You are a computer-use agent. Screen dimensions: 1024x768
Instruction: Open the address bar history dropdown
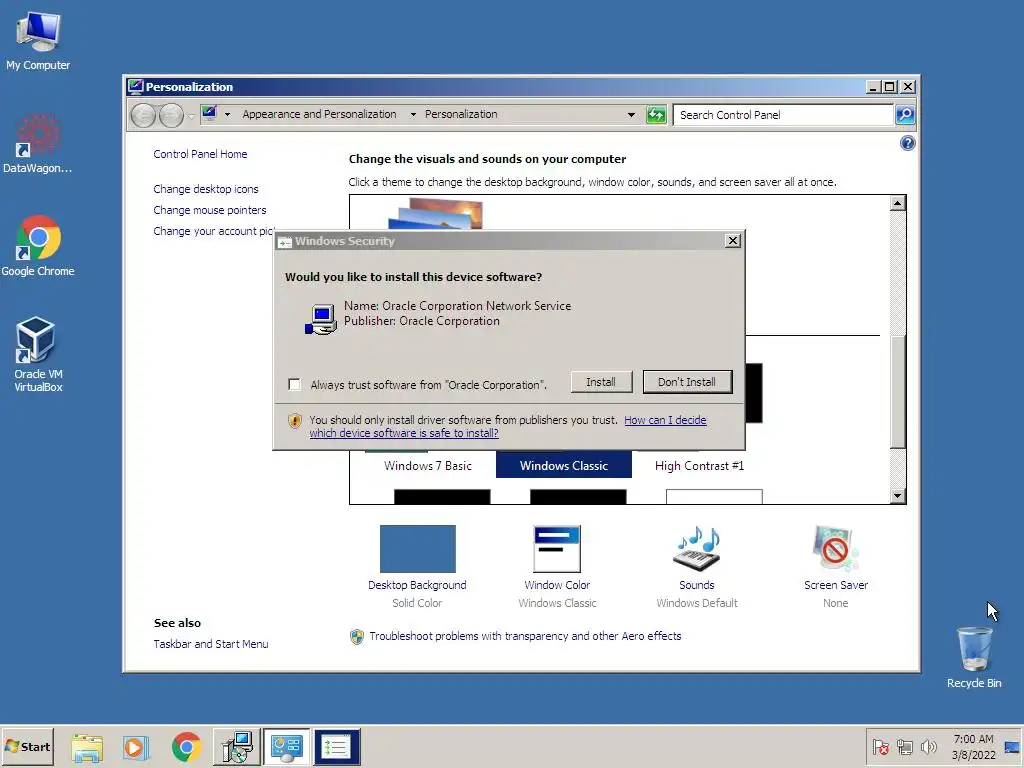tap(631, 115)
